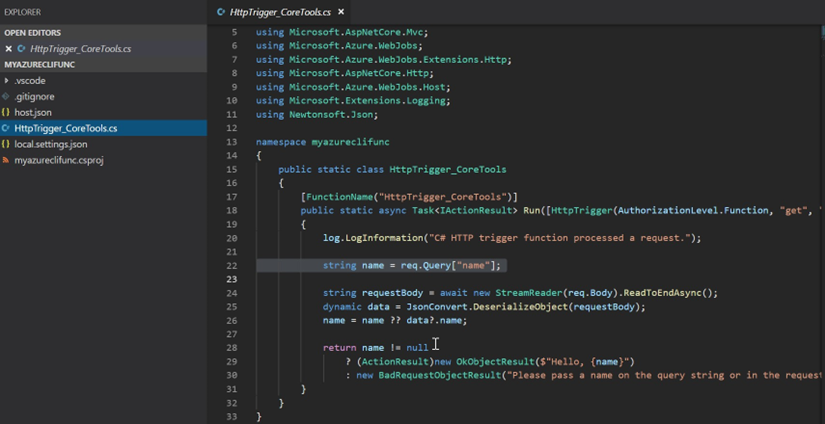Click the git icon beside .gitignore
The width and height of the screenshot is (825, 424).
point(6,96)
